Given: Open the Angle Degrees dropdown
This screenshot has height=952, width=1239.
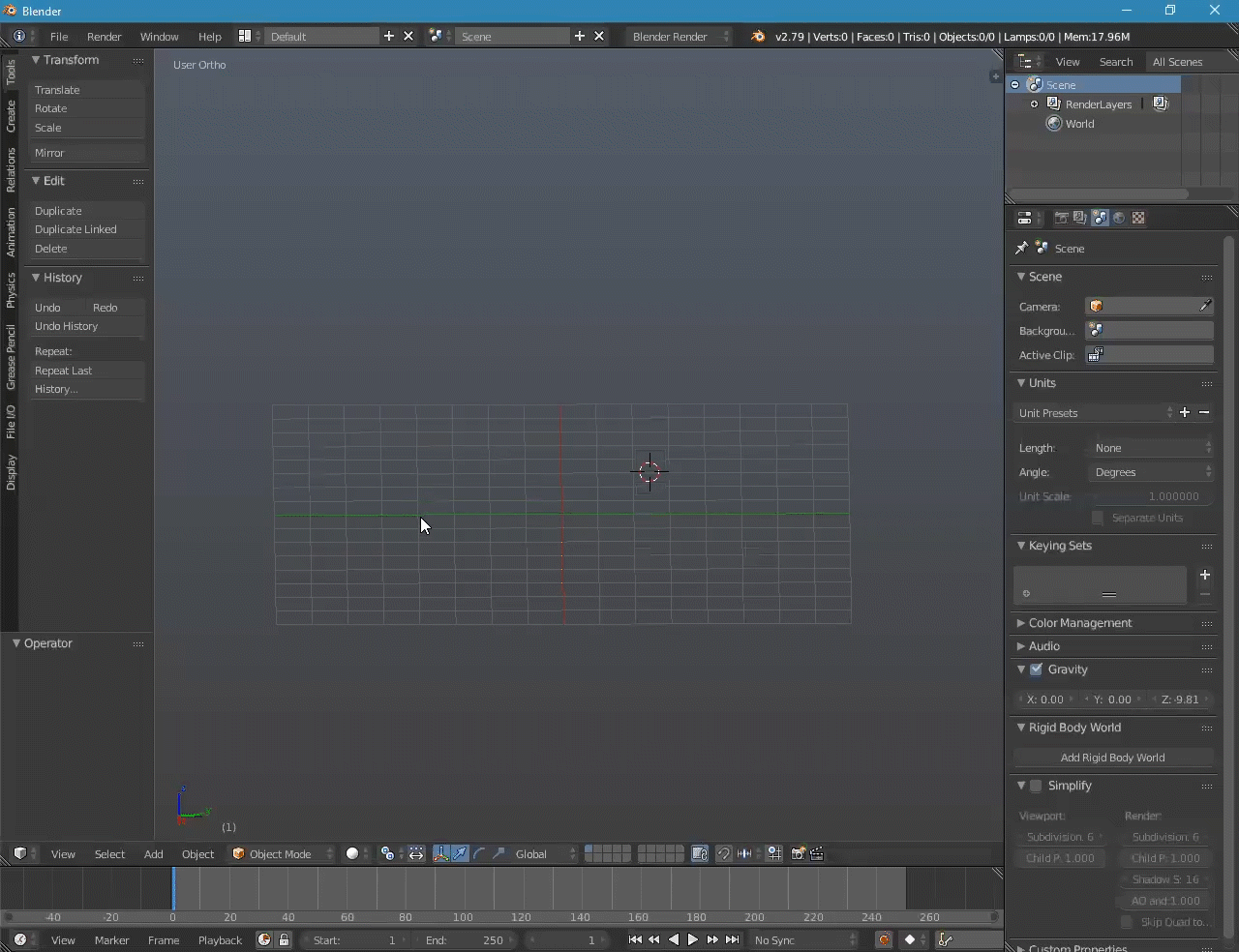Looking at the screenshot, I should 1150,472.
